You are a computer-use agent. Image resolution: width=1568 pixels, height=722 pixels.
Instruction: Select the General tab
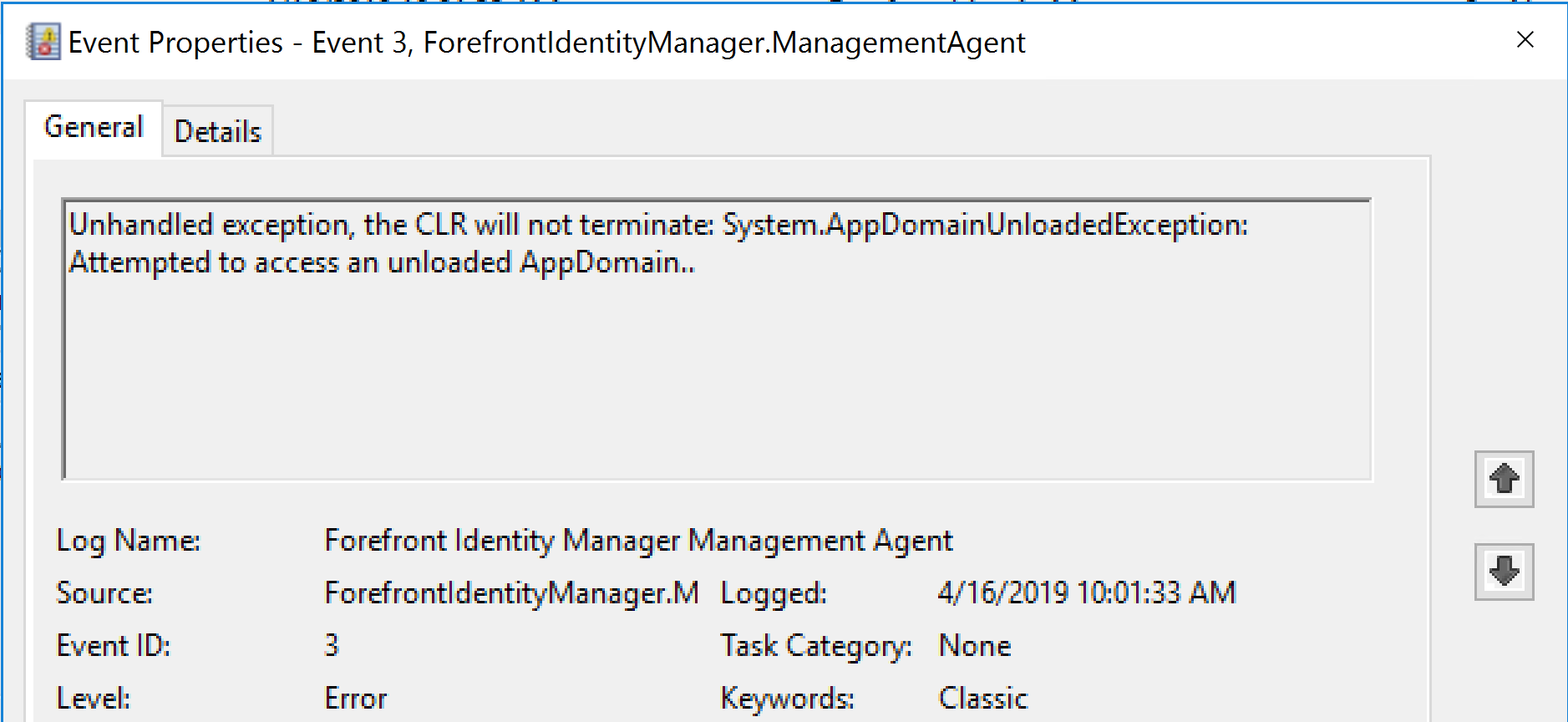(x=94, y=127)
